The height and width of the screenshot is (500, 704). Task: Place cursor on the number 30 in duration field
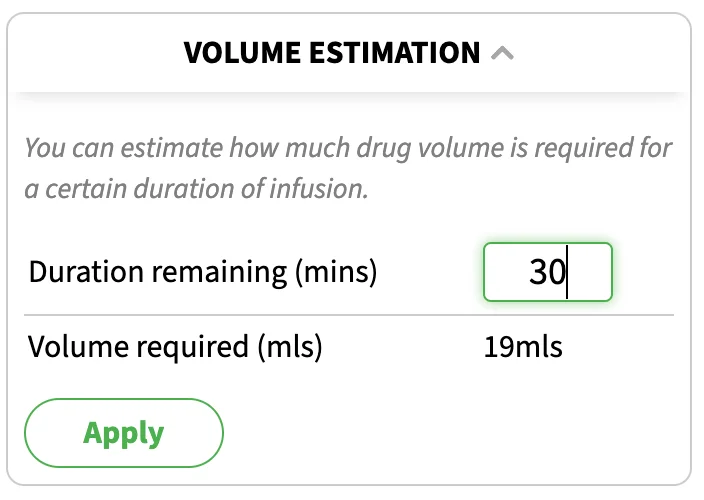coord(547,272)
